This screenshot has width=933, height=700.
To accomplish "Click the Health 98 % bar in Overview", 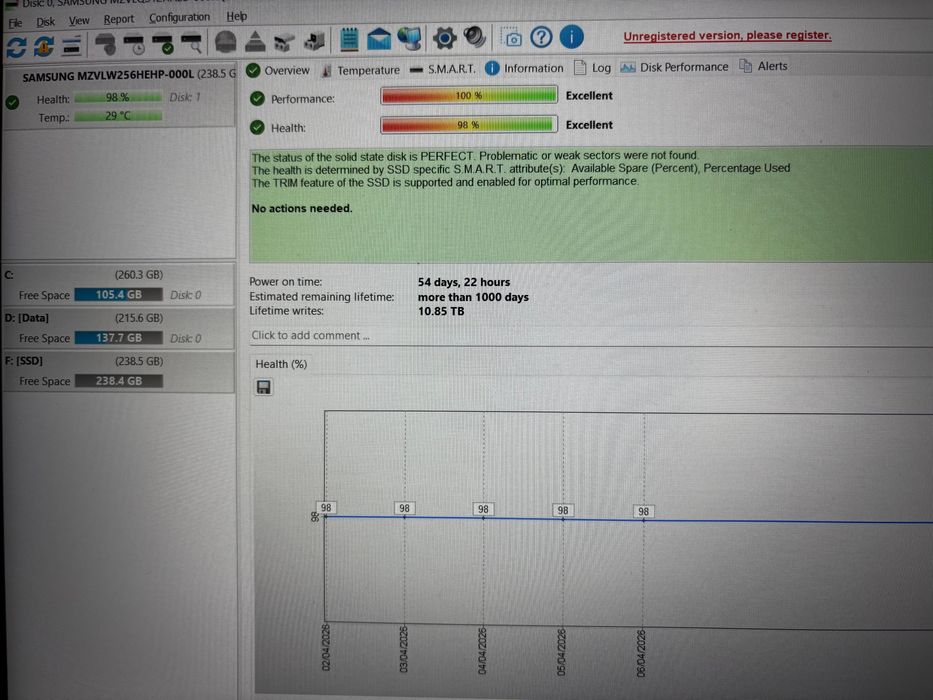I will 469,124.
